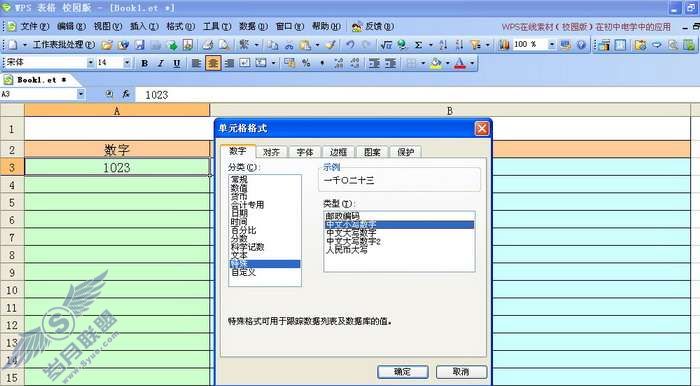Select 人民币大写 in the type list

pyautogui.click(x=346, y=250)
